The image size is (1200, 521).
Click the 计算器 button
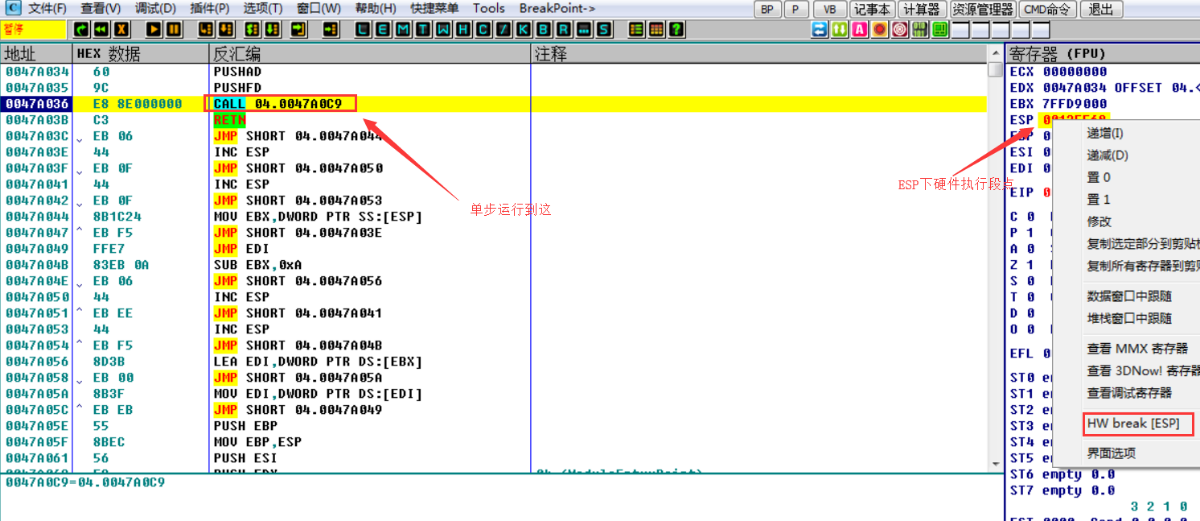click(921, 9)
